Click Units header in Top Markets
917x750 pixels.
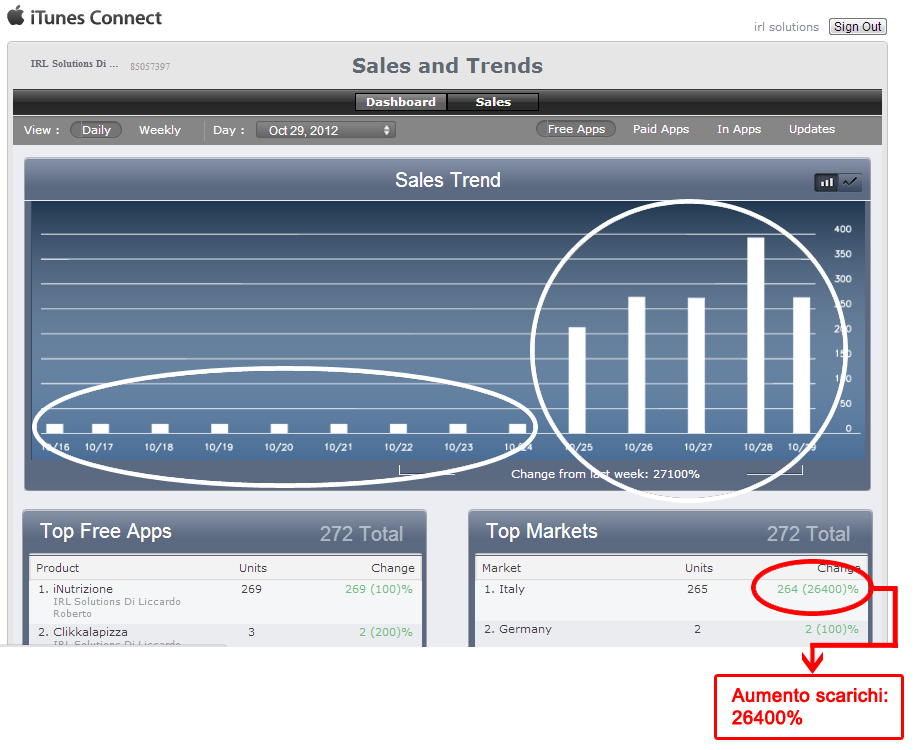click(x=699, y=567)
